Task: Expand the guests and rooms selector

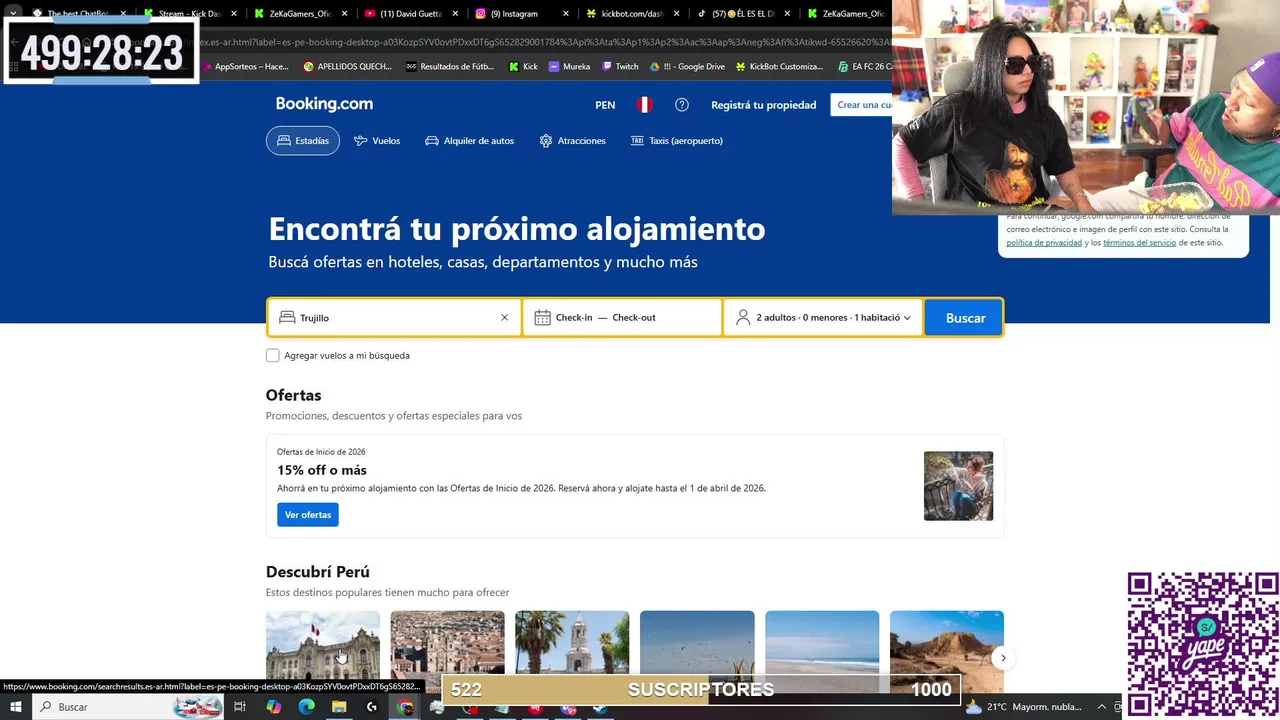Action: 823,318
